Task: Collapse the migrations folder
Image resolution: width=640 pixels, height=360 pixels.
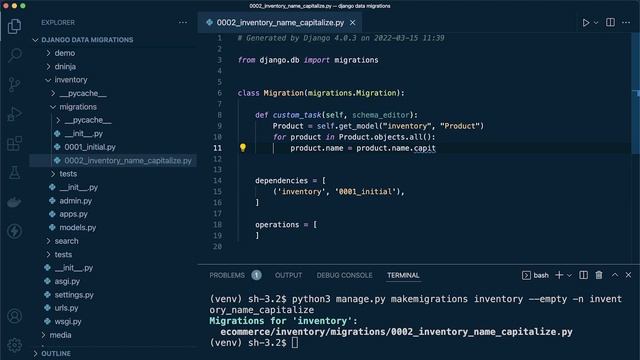Action: [x=78, y=107]
